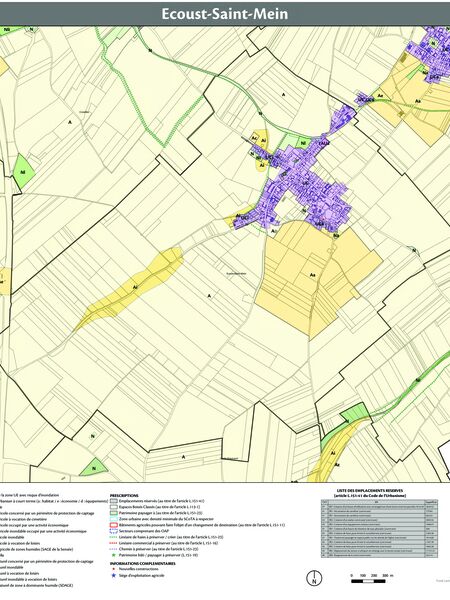This screenshot has width=450, height=600.
Task: Click the red dotted Linéaire commercial symbol
Action: pyautogui.click(x=113, y=543)
